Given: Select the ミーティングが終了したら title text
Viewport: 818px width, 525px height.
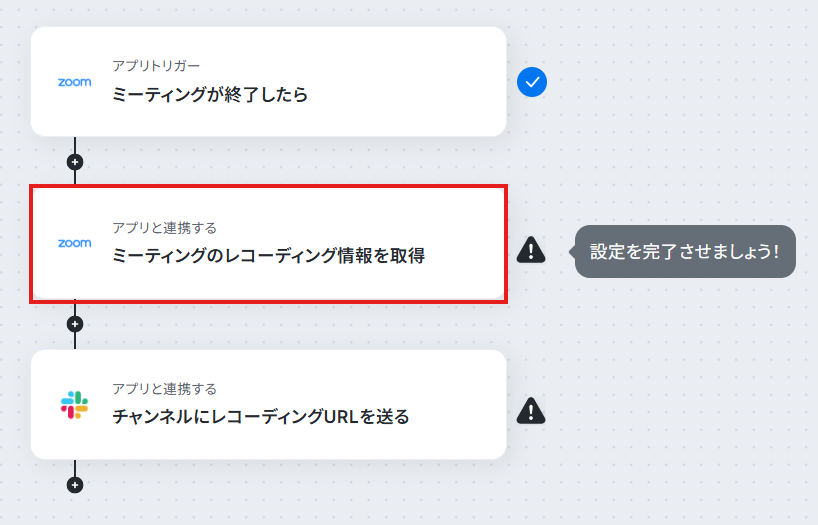Looking at the screenshot, I should [x=210, y=94].
